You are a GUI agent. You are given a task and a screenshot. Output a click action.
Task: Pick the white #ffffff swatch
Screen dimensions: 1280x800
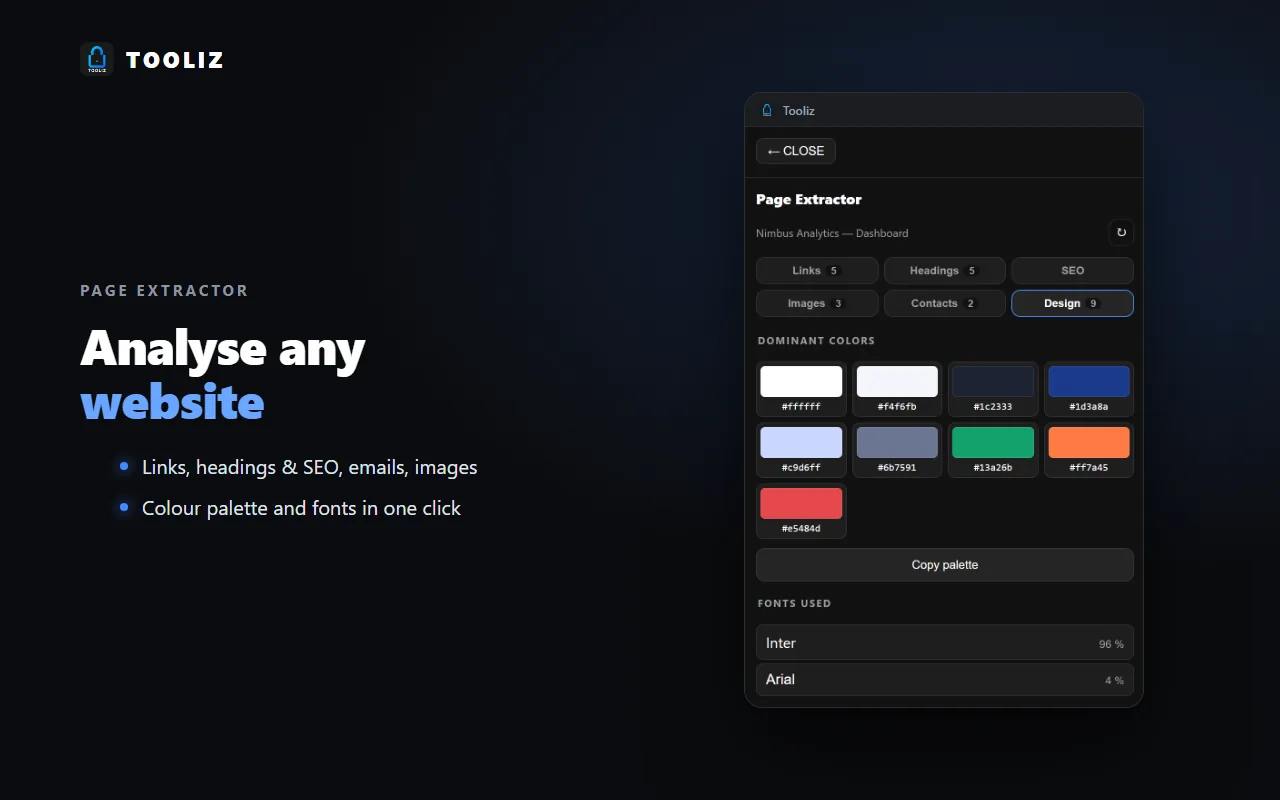click(x=801, y=389)
